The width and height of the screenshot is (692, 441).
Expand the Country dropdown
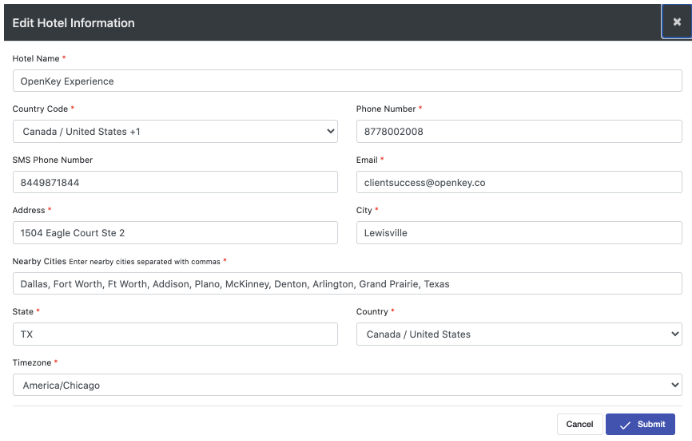[519, 334]
